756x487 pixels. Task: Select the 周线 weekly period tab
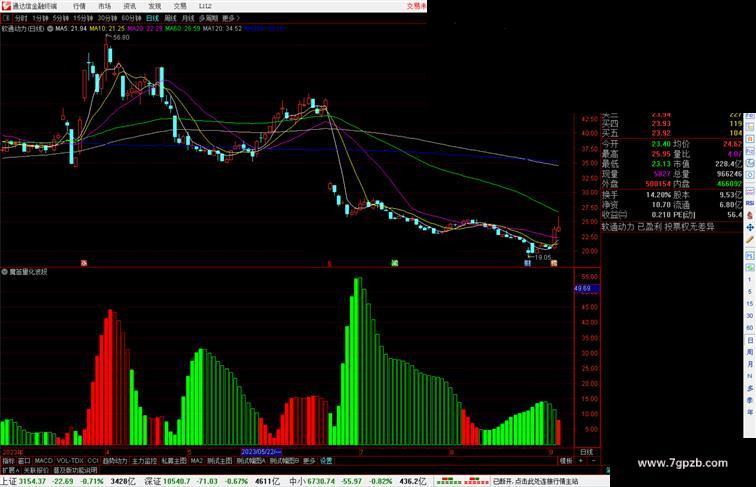point(170,18)
